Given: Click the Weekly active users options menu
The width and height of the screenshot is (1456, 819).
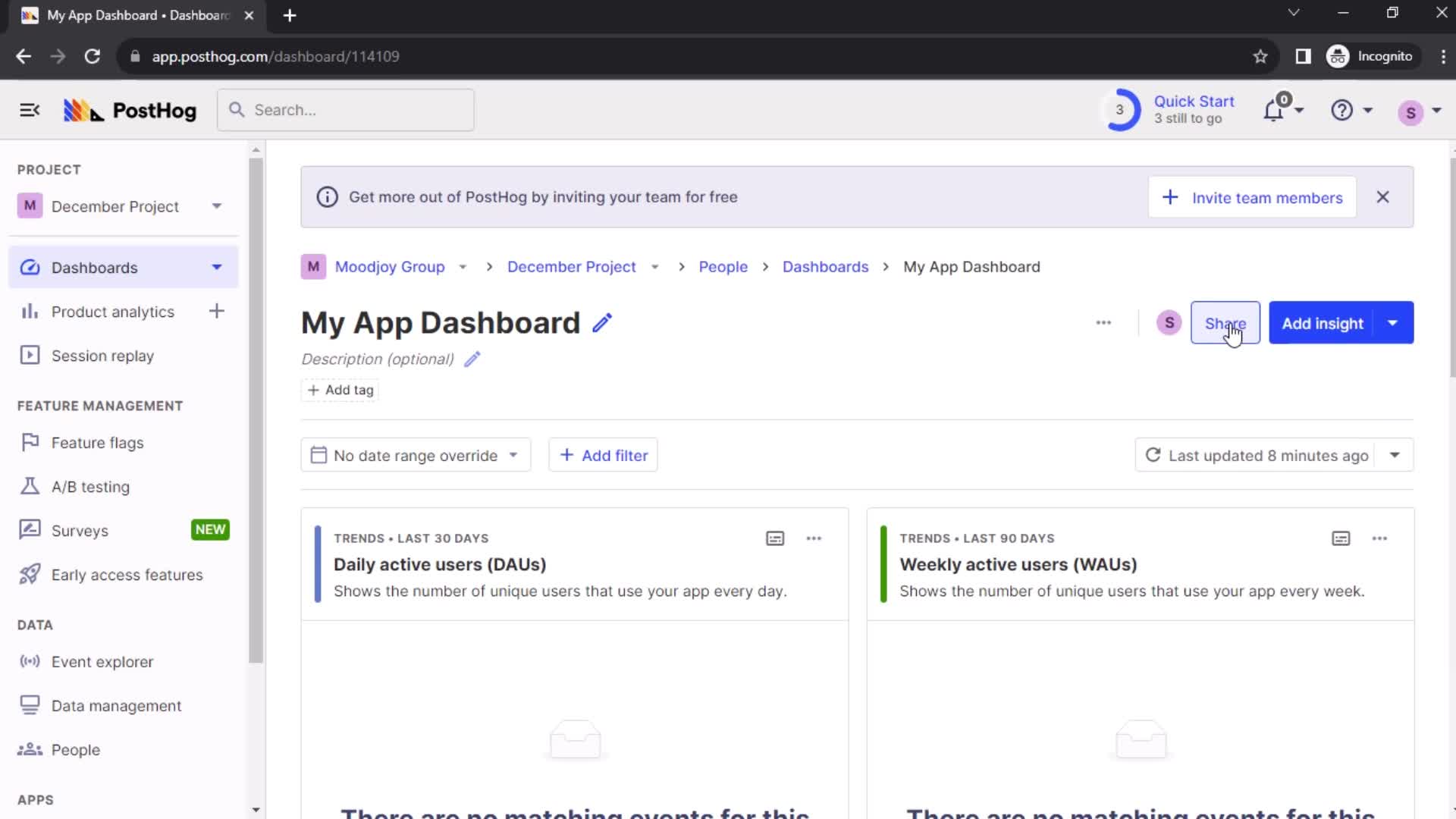Looking at the screenshot, I should point(1380,538).
